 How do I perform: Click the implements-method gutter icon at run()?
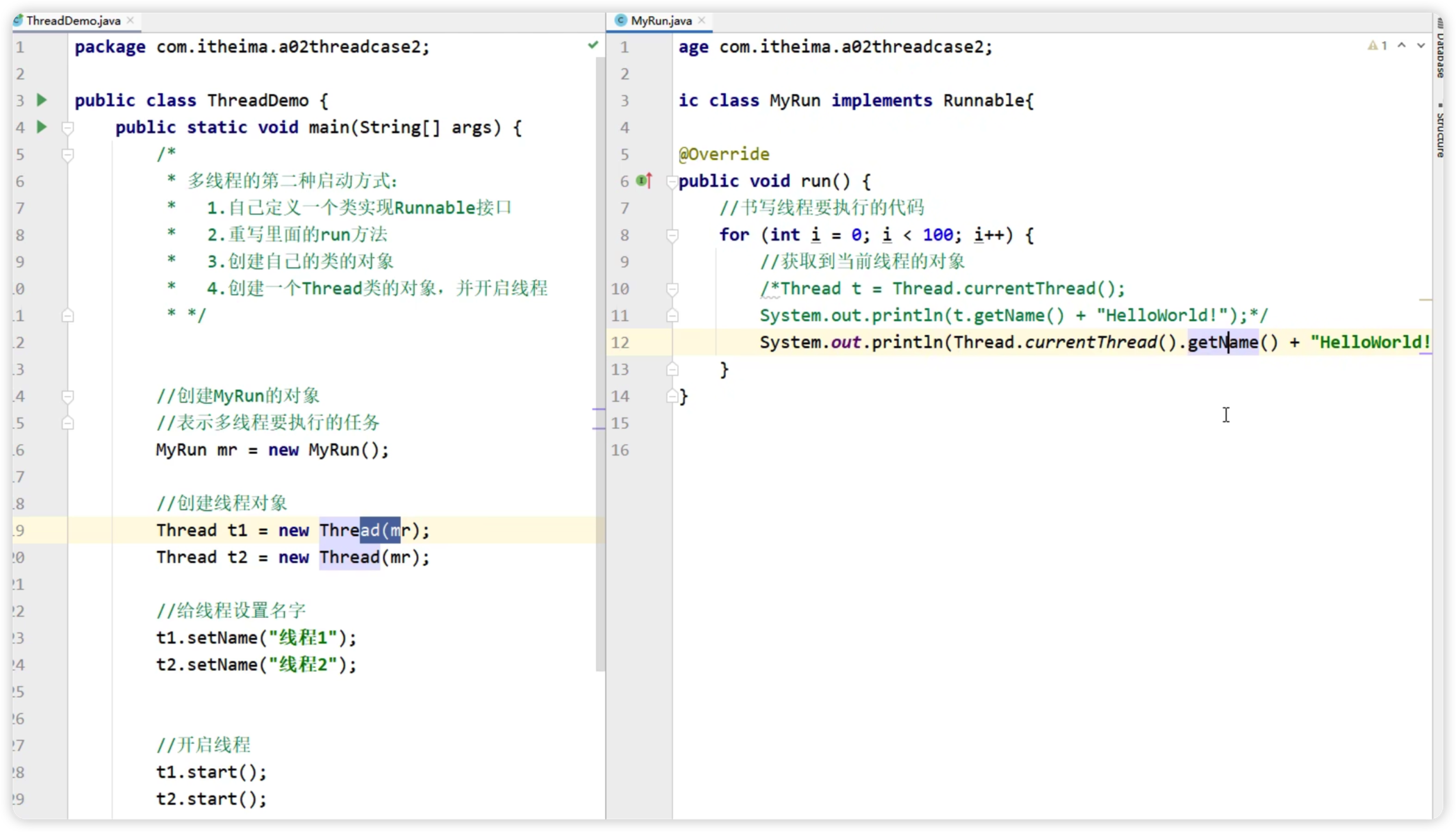point(644,181)
